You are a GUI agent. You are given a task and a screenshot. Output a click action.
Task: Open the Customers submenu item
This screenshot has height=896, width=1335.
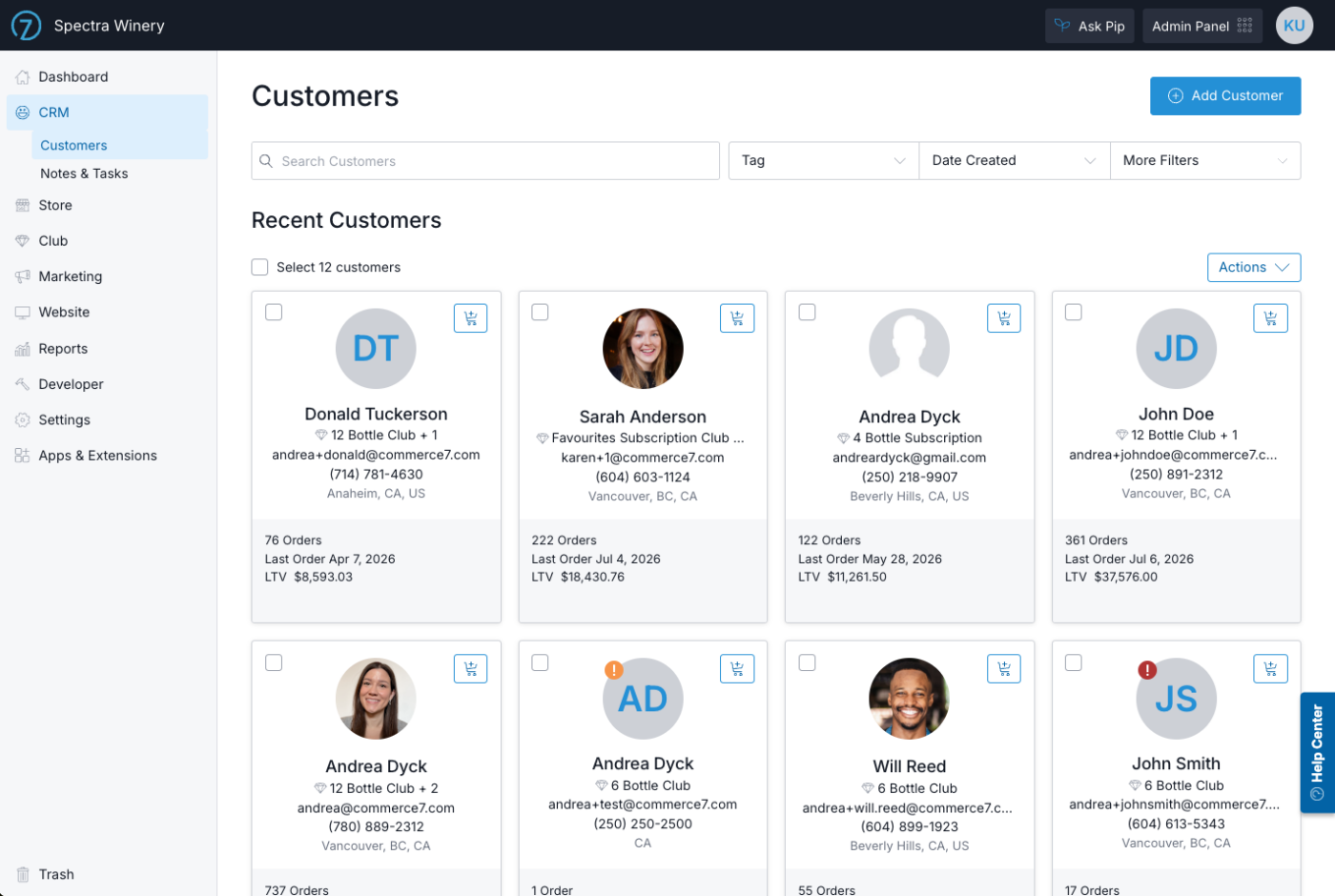(x=119, y=145)
